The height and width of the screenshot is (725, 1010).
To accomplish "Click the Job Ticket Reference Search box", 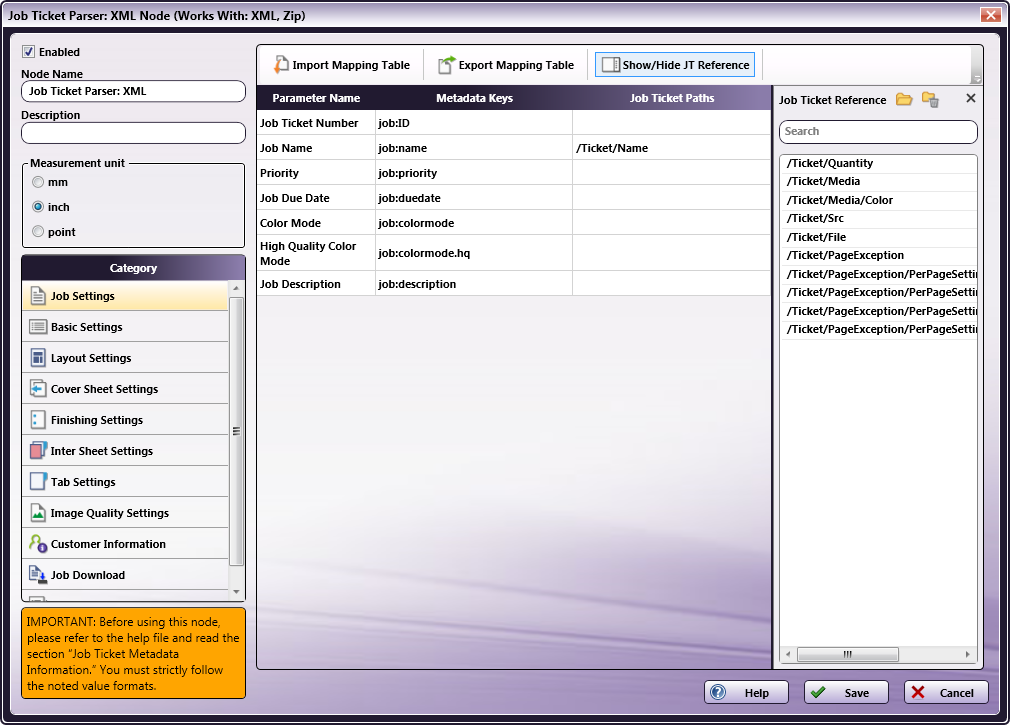I will point(878,131).
